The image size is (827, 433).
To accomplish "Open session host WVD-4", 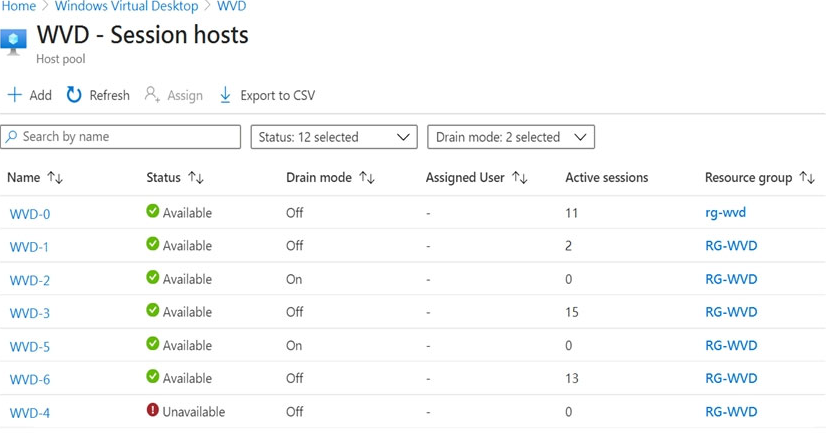I will pyautogui.click(x=29, y=412).
